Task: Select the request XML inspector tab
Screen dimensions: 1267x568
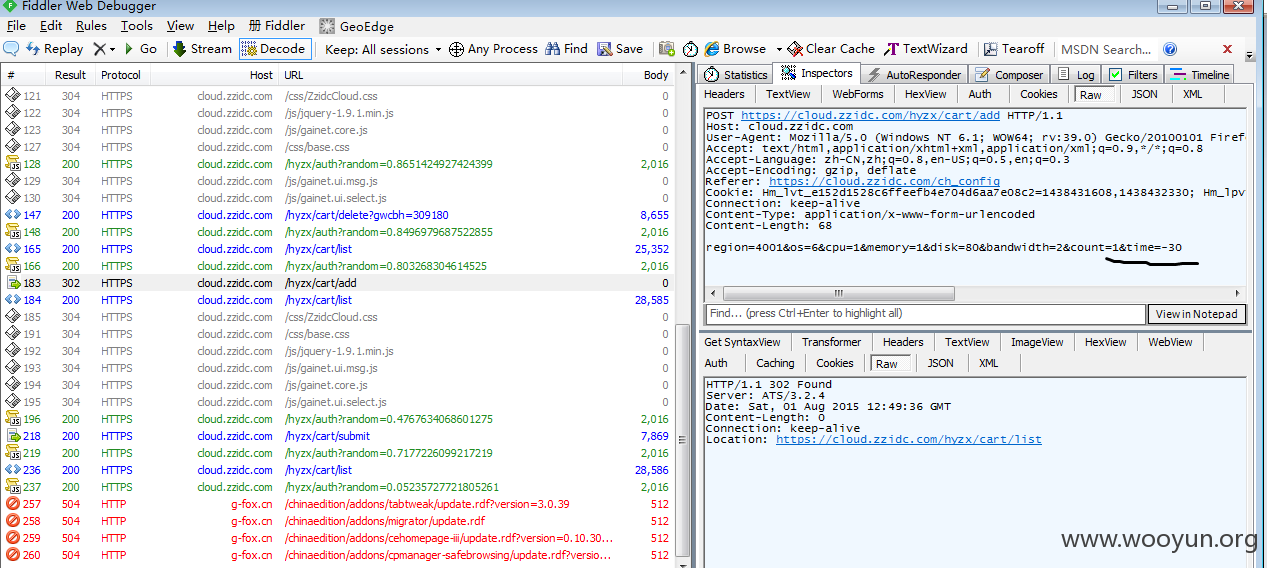Action: coord(1193,94)
